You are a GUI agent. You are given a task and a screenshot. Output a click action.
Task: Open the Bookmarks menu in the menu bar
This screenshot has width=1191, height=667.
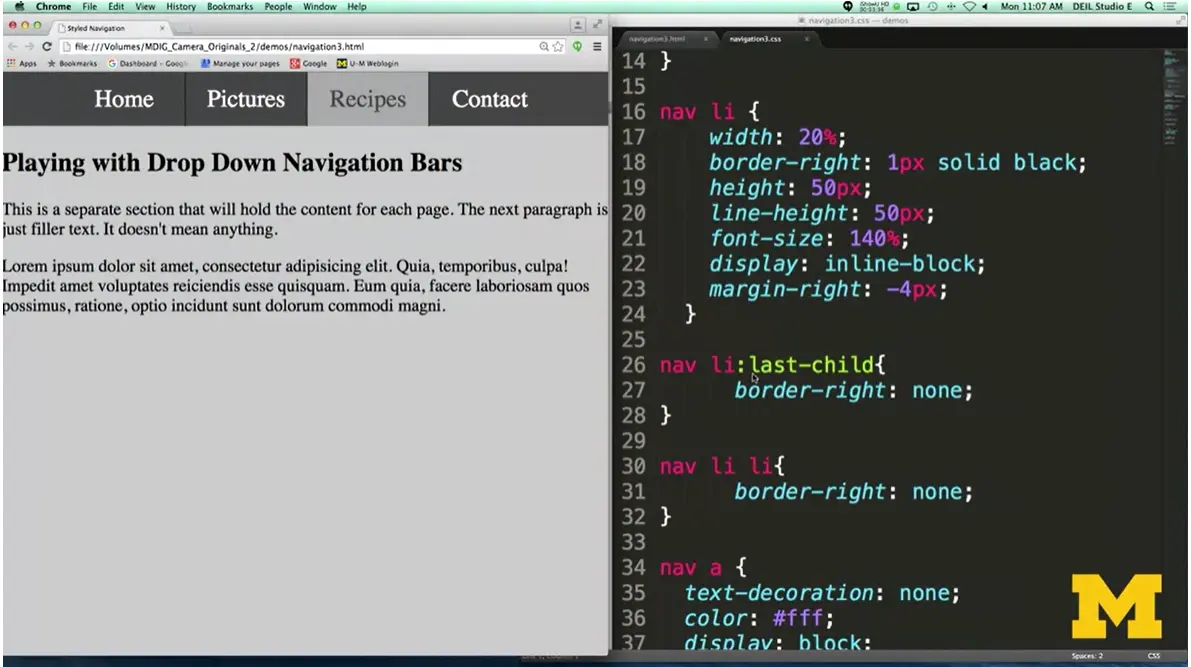click(x=230, y=6)
